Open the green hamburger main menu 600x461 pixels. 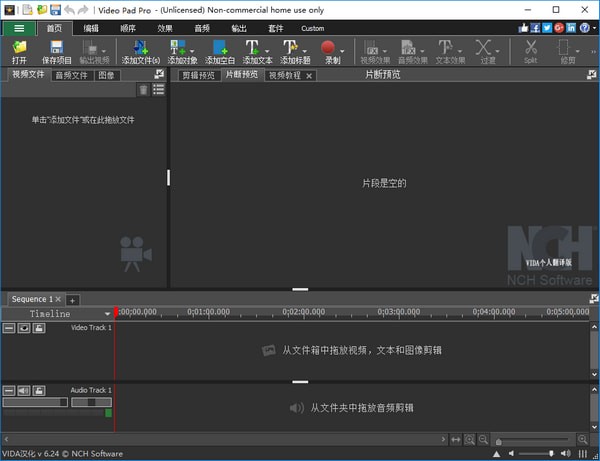(19, 28)
